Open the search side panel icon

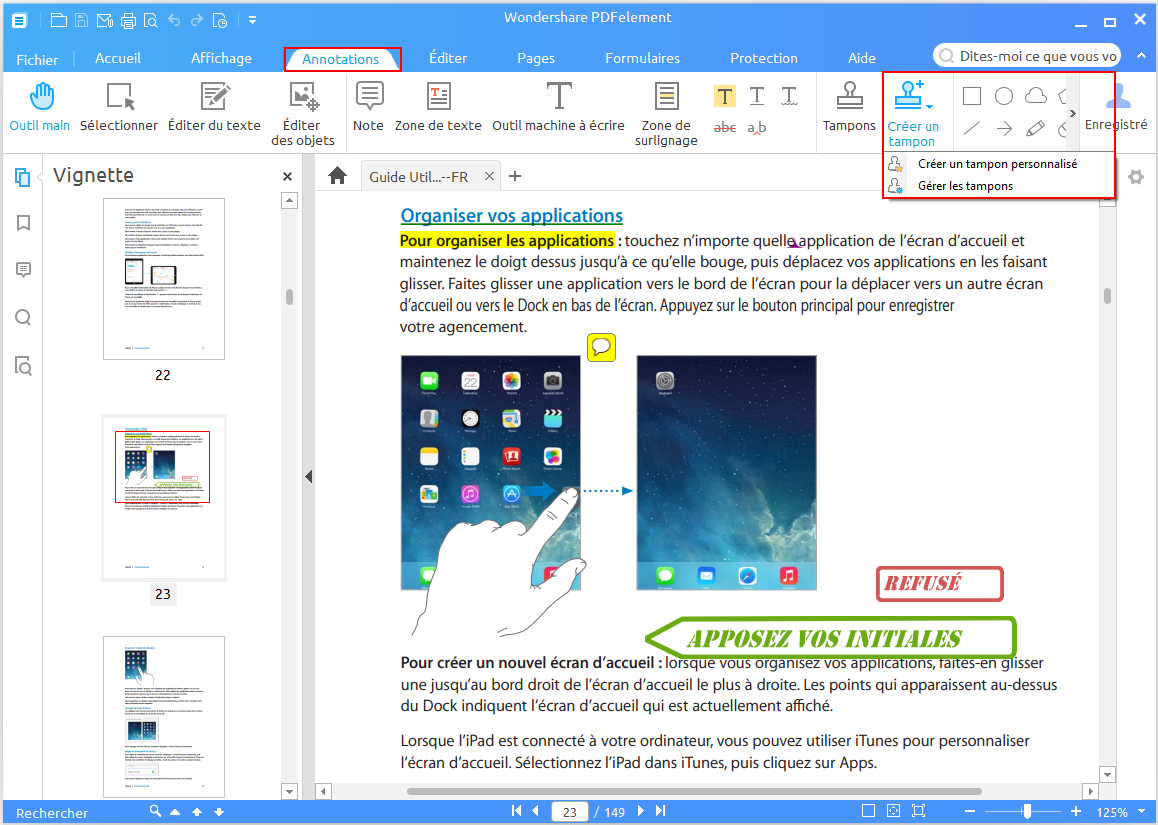pos(24,318)
